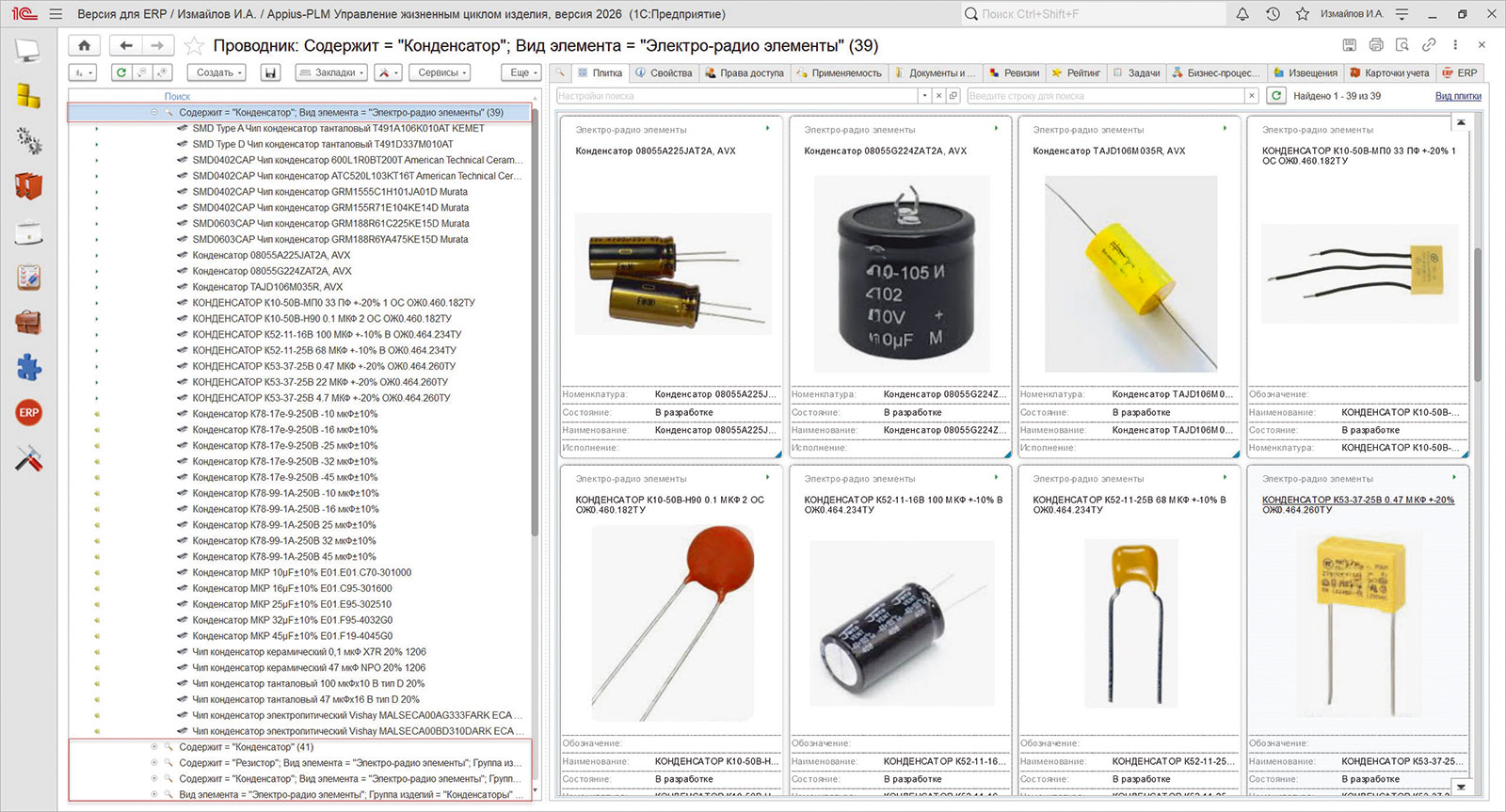Refresh search results next to 'Найдено'
This screenshot has width=1506, height=812.
pos(1276,95)
